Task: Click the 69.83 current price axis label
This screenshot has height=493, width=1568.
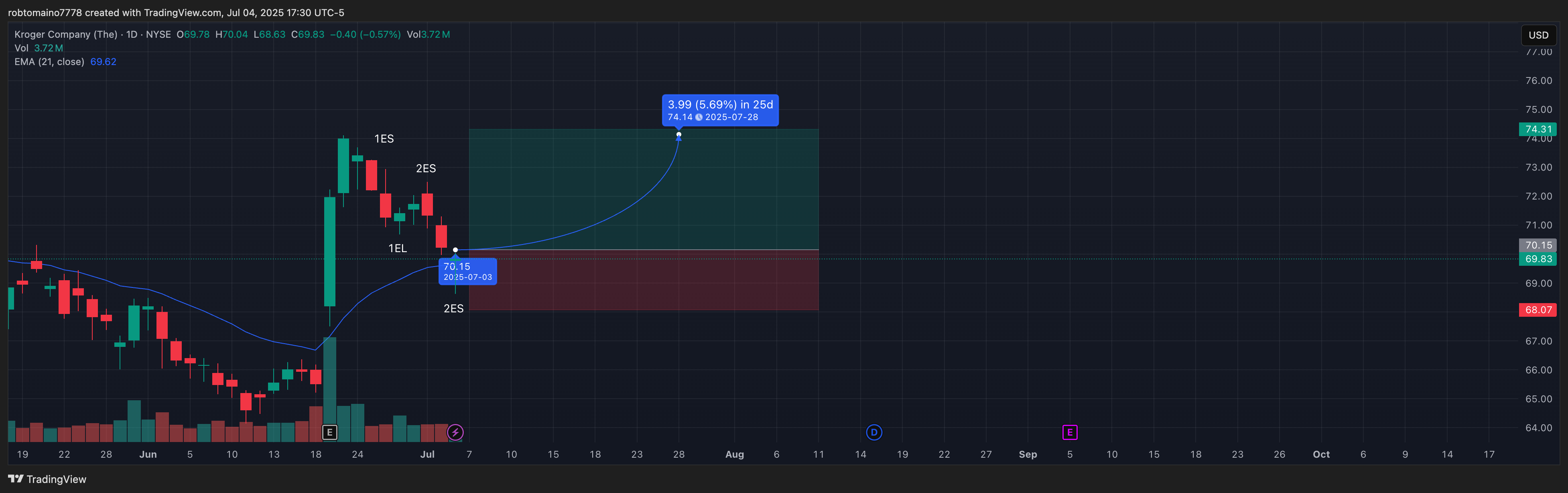Action: click(1538, 259)
